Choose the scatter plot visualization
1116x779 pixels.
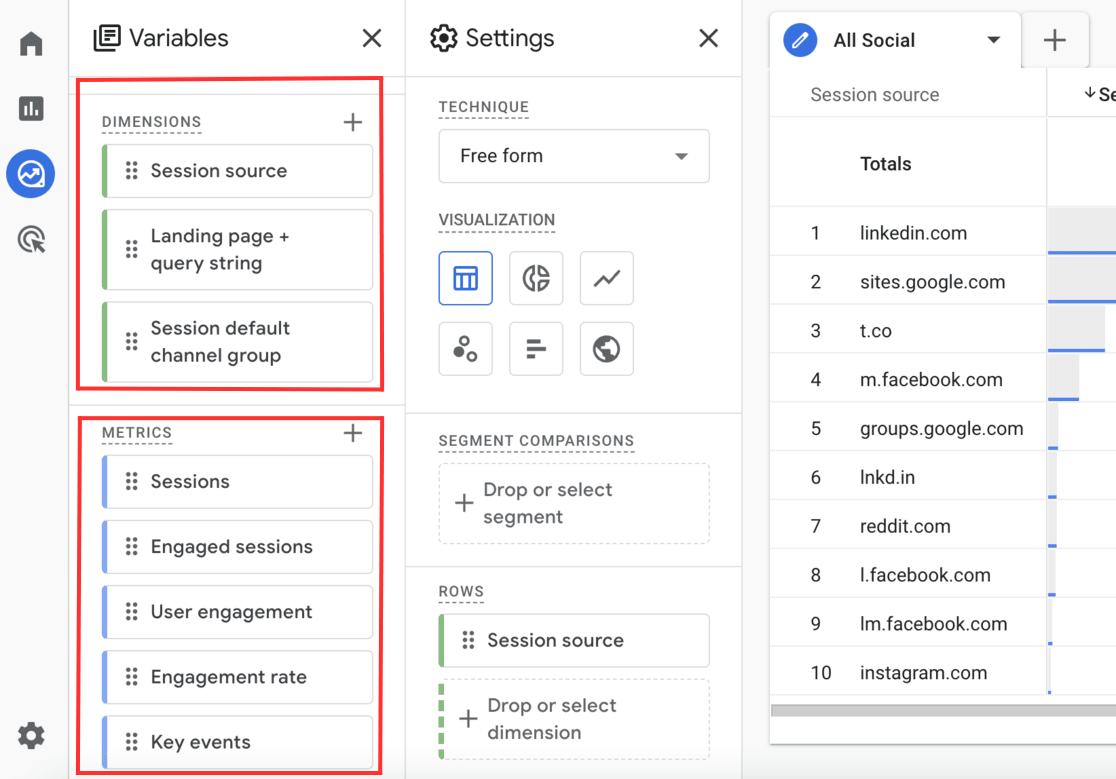pyautogui.click(x=465, y=349)
